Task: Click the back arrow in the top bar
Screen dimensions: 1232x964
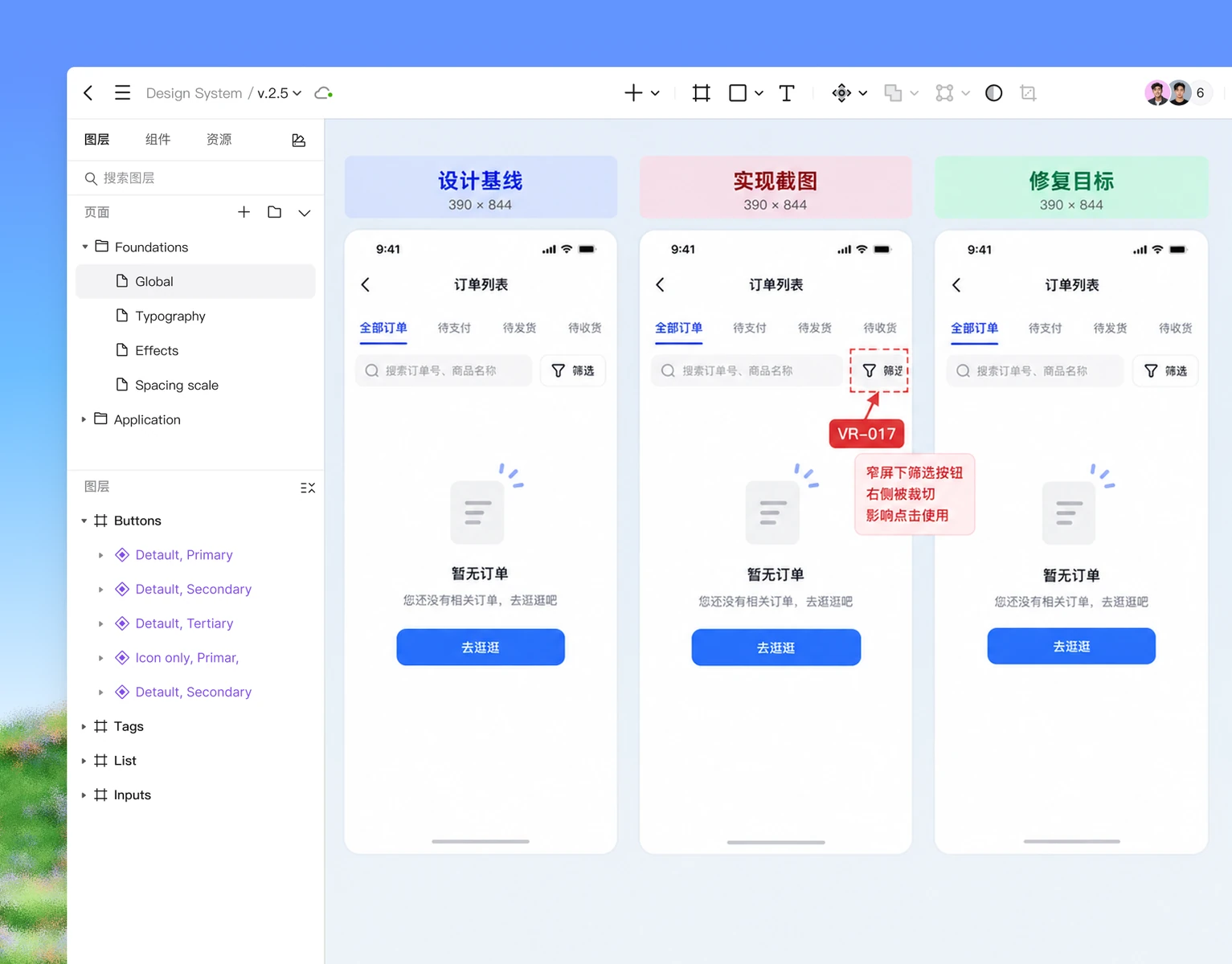Action: (x=88, y=93)
